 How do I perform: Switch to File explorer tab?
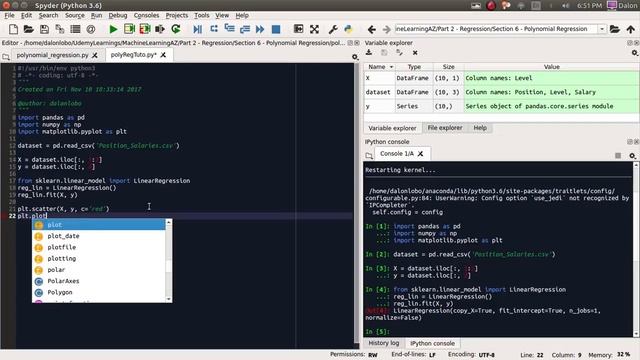[445, 128]
